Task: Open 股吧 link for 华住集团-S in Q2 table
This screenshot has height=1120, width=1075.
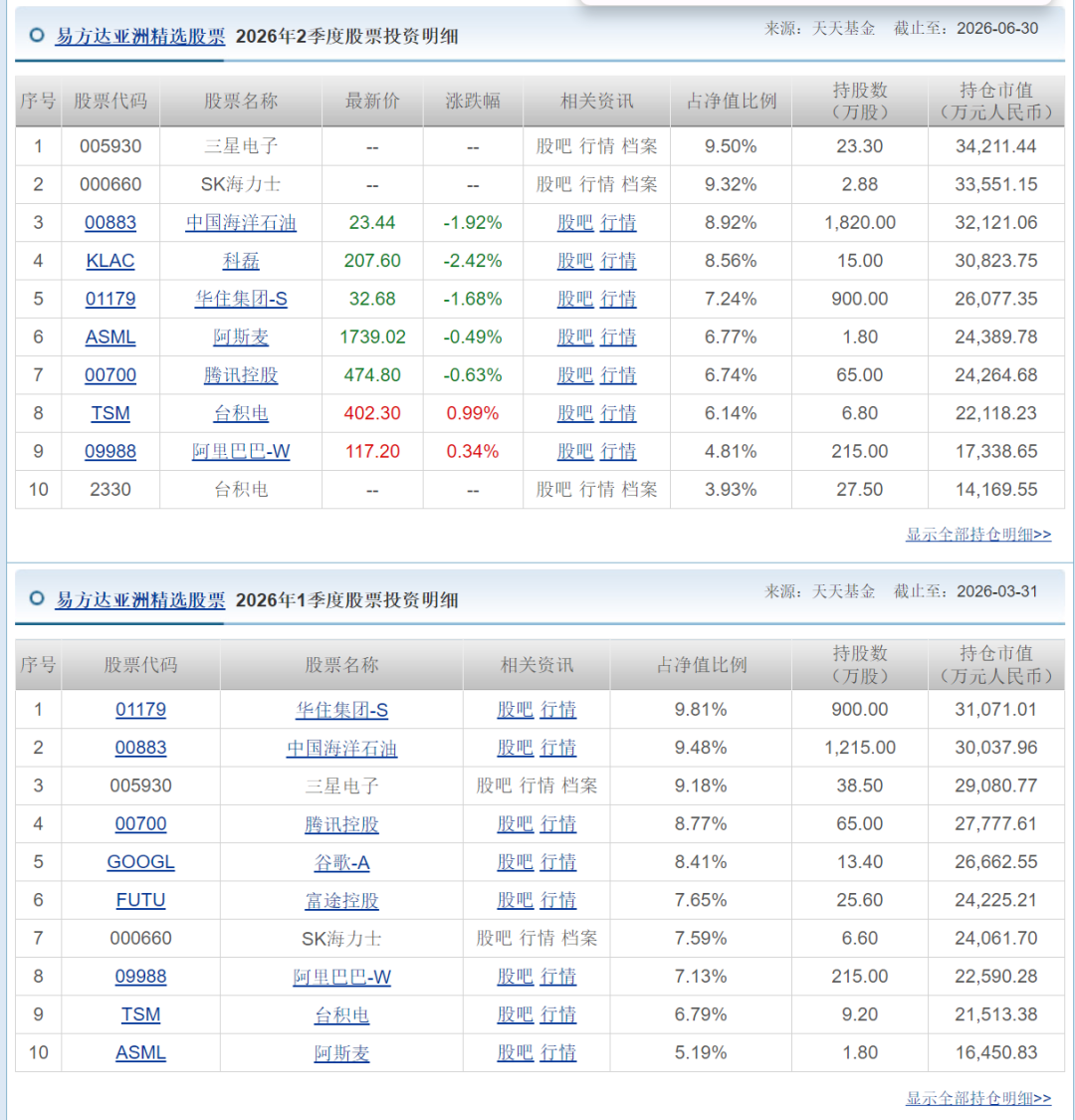Action: (575, 299)
